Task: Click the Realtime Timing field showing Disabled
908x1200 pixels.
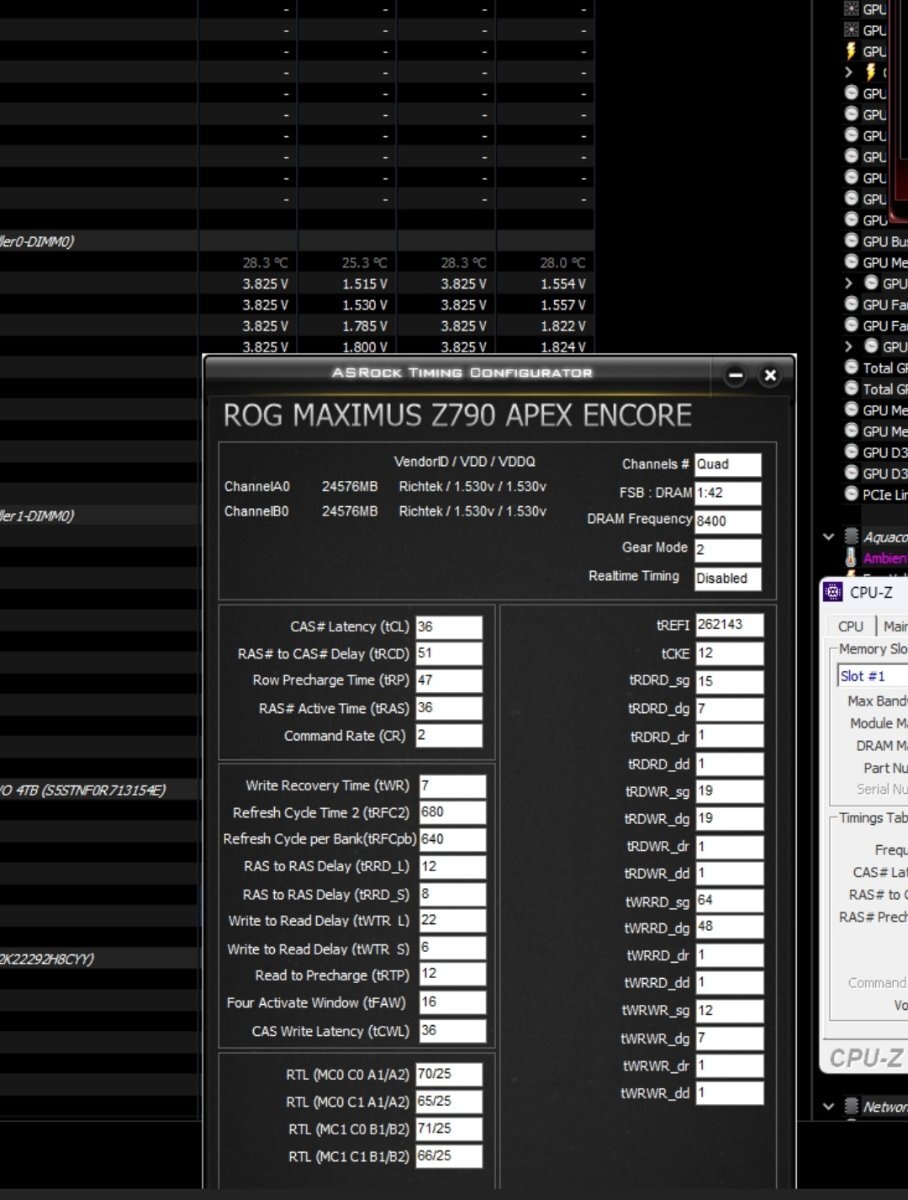Action: pos(728,578)
